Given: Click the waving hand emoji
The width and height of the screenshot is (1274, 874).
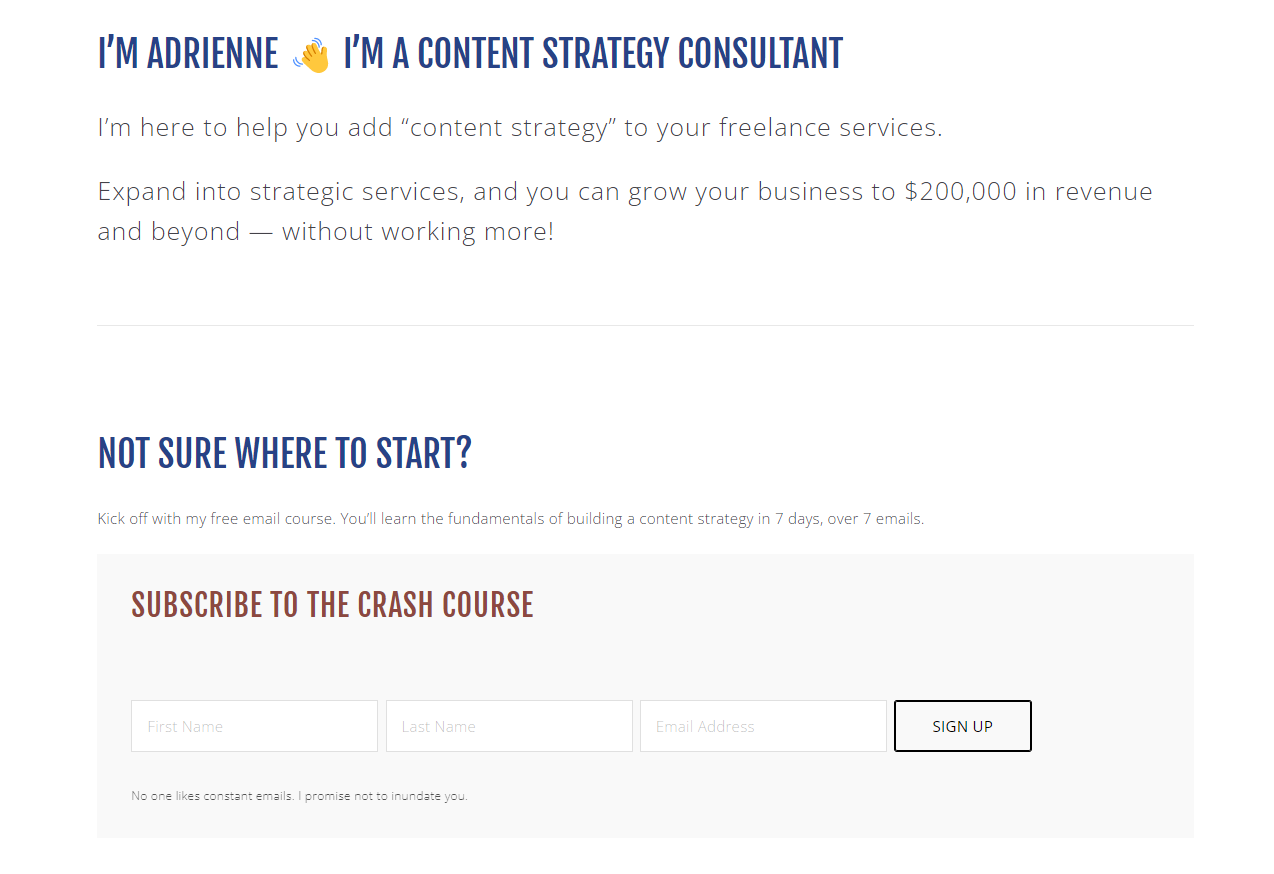Looking at the screenshot, I should click(312, 56).
